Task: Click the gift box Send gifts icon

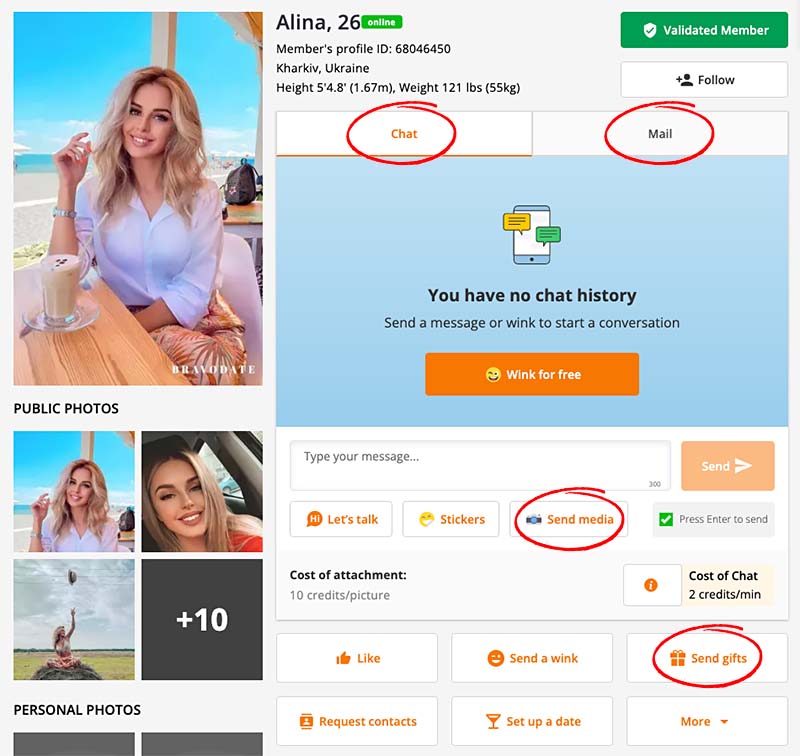Action: click(678, 658)
